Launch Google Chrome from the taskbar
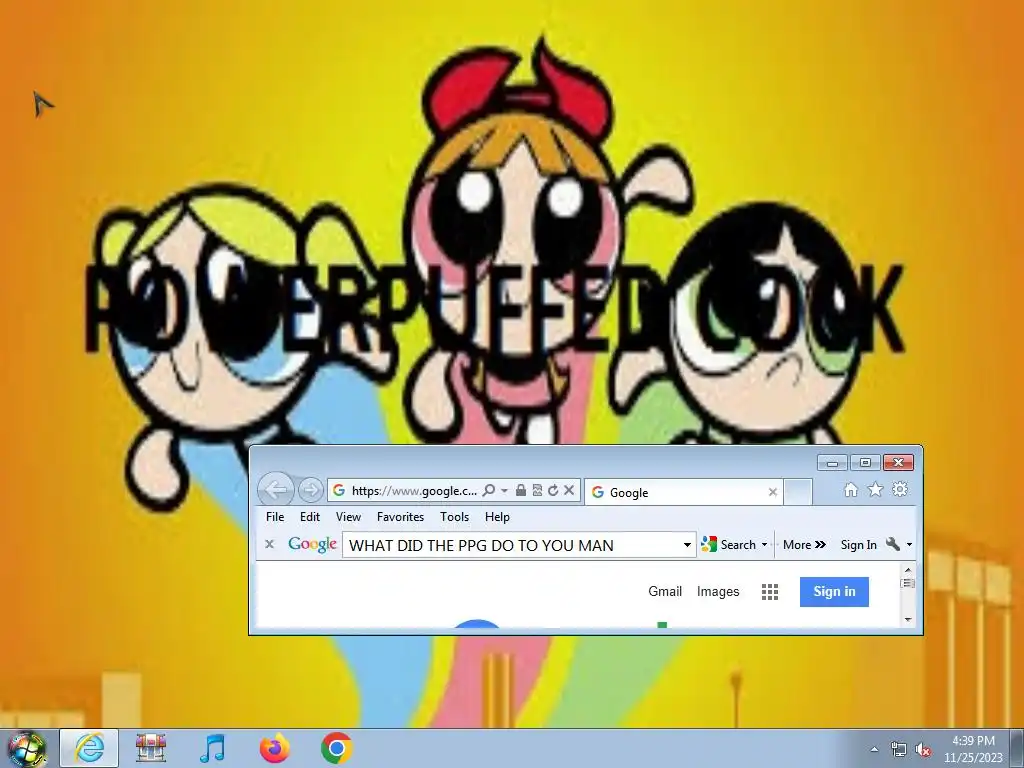Viewport: 1024px width, 768px height. click(337, 748)
